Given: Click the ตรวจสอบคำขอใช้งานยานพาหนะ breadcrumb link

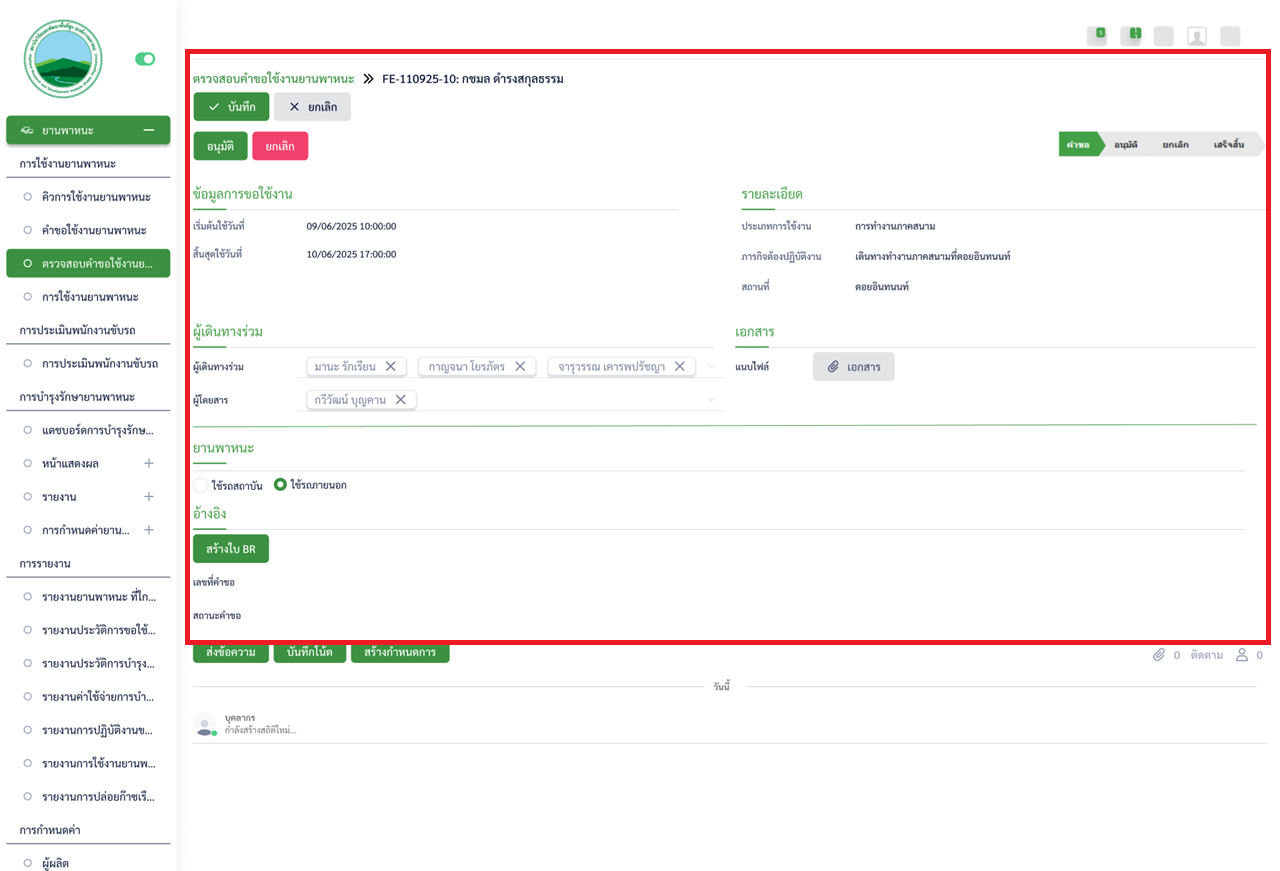Looking at the screenshot, I should click(x=273, y=78).
